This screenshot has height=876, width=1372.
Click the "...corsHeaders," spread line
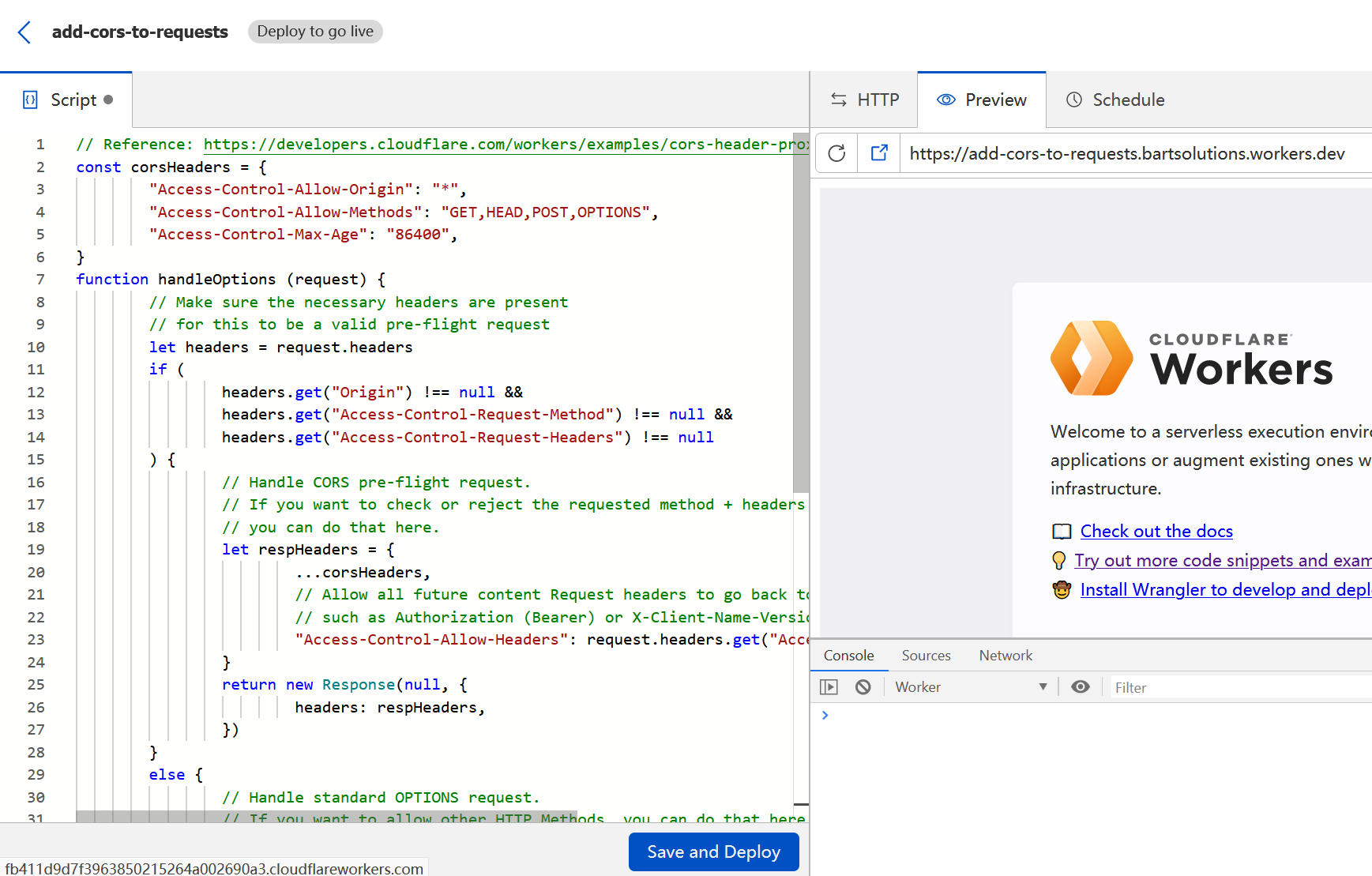[363, 573]
